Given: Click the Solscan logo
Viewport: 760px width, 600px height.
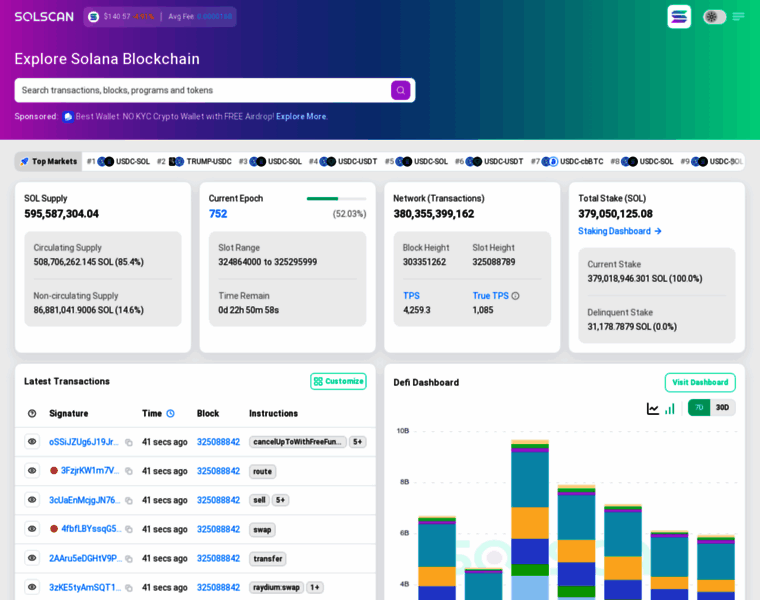Looking at the screenshot, I should pos(44,17).
